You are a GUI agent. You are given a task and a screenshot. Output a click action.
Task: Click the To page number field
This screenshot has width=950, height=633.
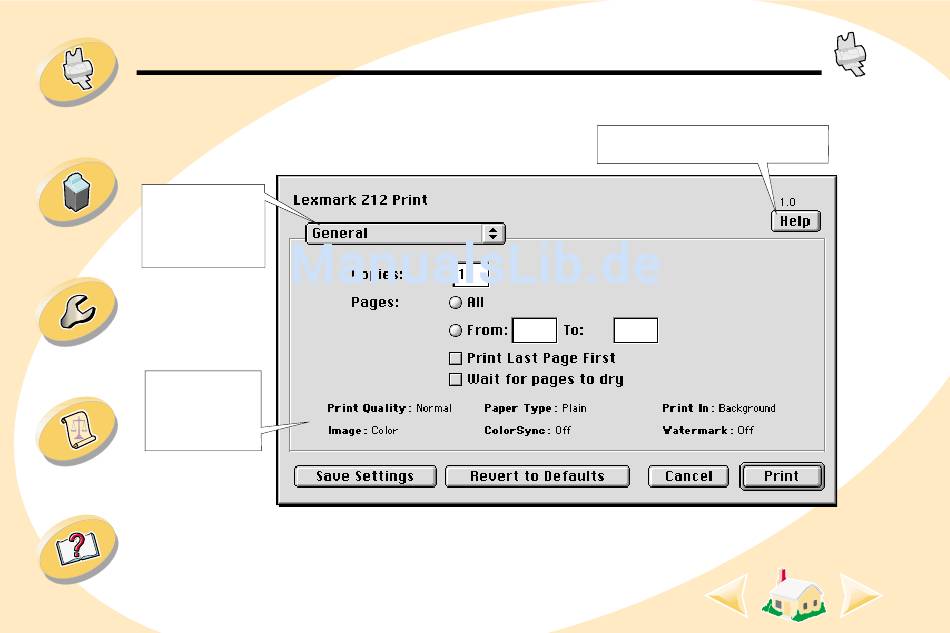636,330
